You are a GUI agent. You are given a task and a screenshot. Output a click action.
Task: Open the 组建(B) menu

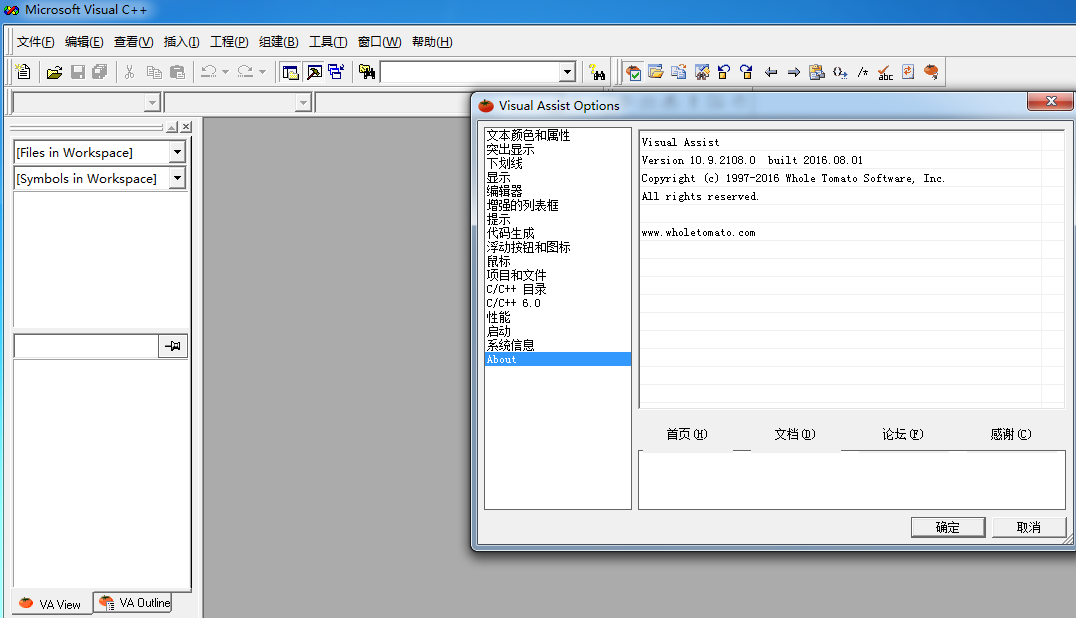279,42
